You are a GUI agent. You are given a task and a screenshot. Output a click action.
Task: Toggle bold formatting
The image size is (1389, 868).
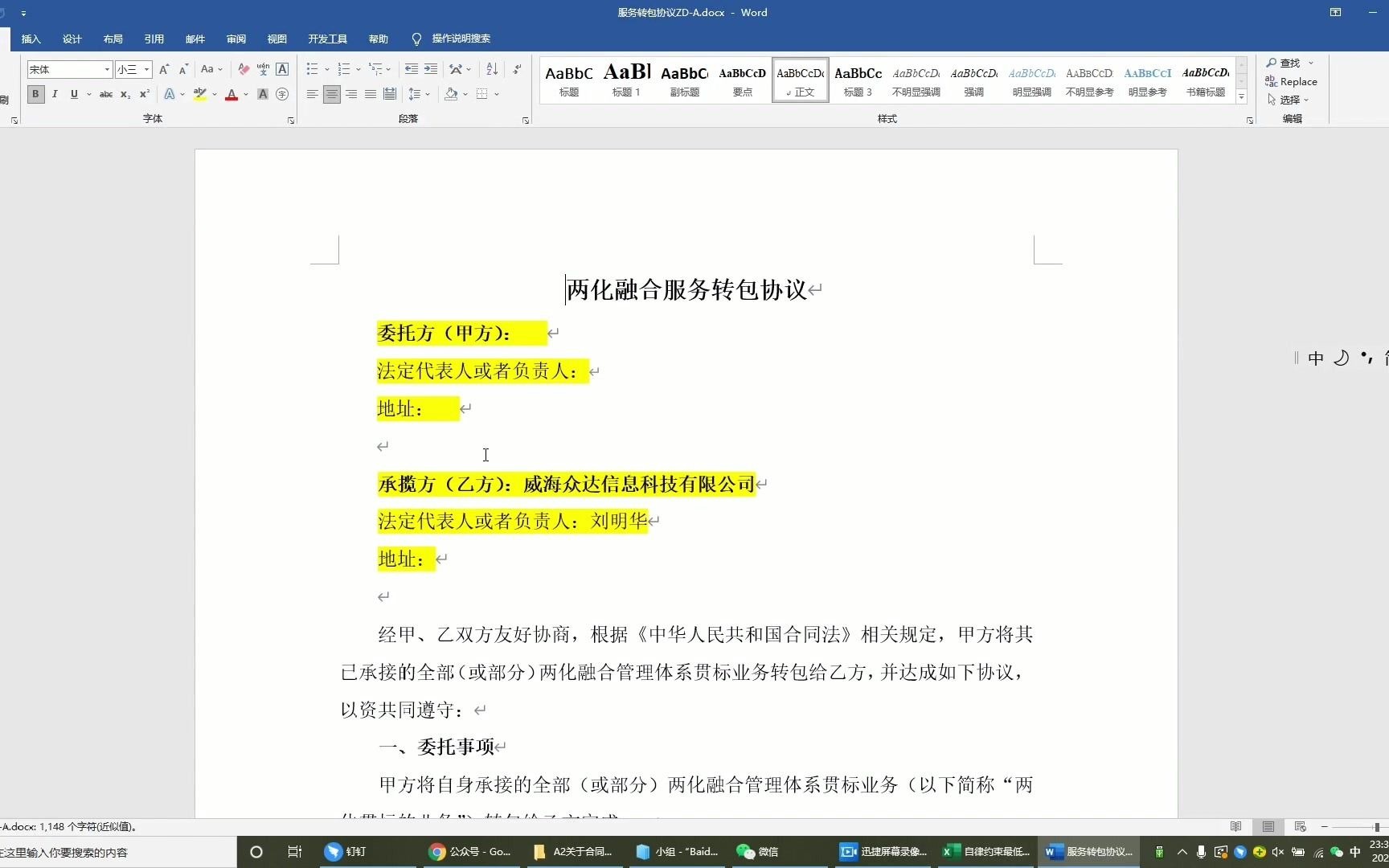pyautogui.click(x=35, y=94)
